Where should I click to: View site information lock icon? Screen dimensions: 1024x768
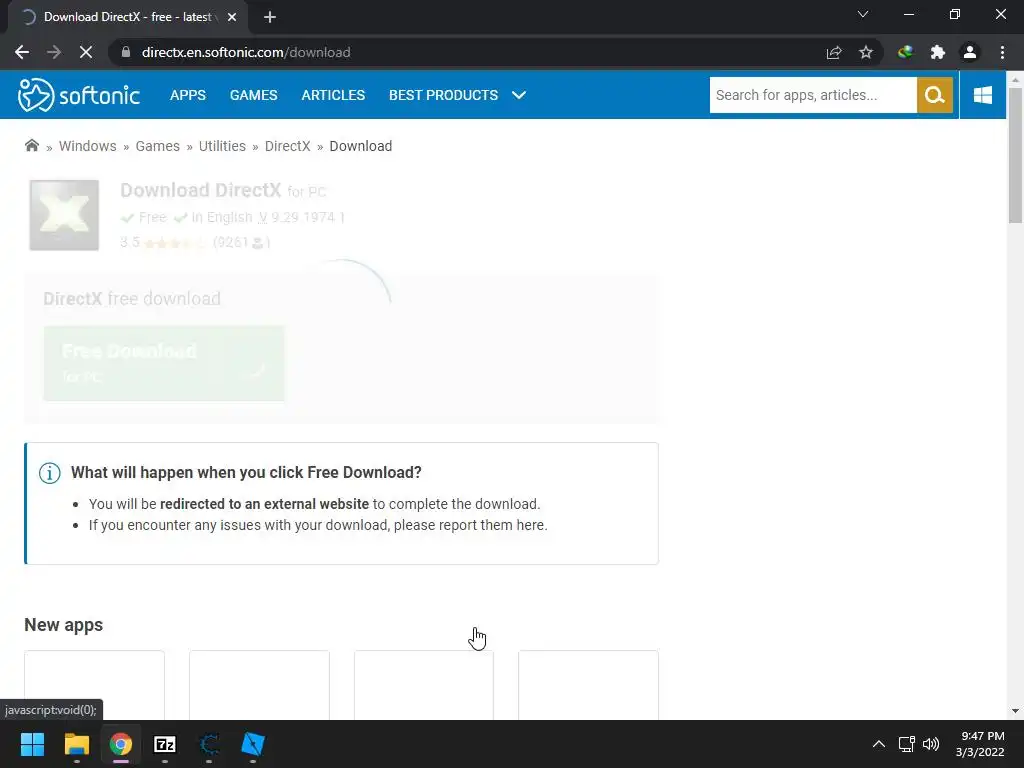point(126,52)
